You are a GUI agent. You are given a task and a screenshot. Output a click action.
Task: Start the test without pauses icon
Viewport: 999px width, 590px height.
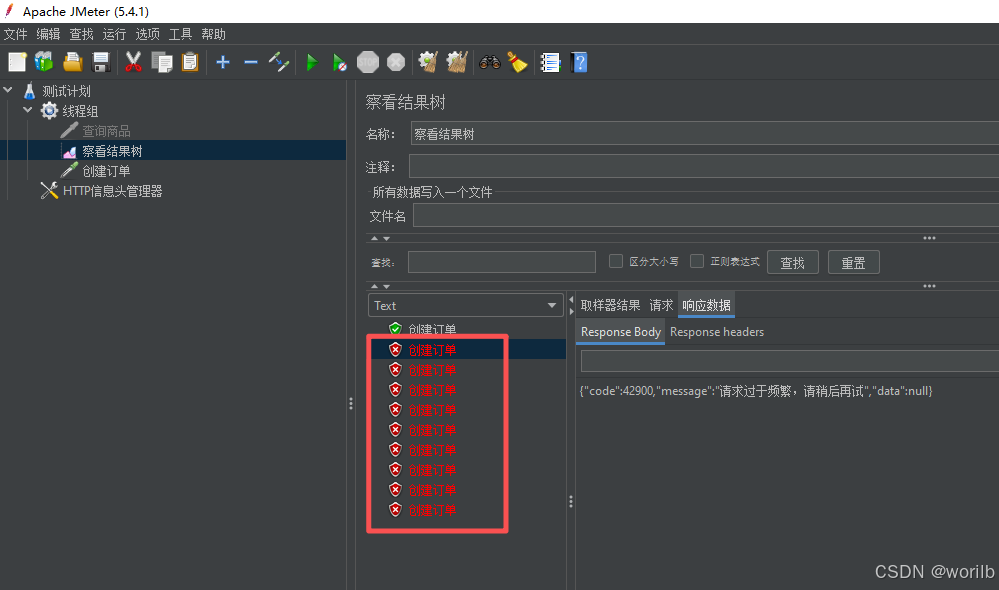339,62
